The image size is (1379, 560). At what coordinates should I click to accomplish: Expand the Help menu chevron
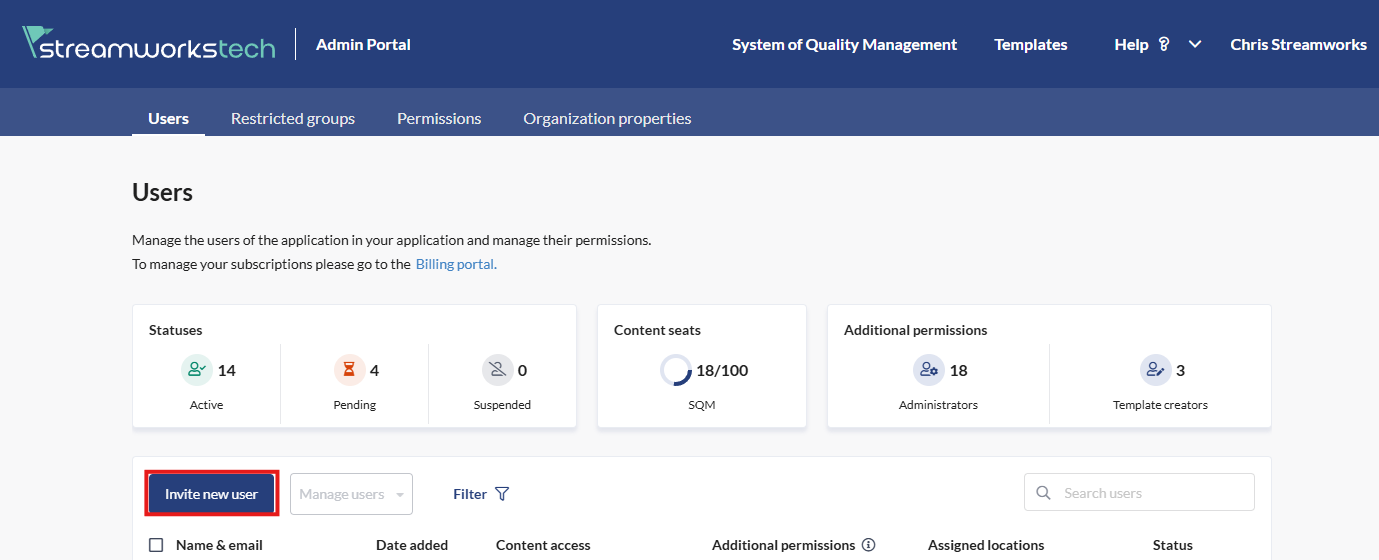pos(1194,44)
